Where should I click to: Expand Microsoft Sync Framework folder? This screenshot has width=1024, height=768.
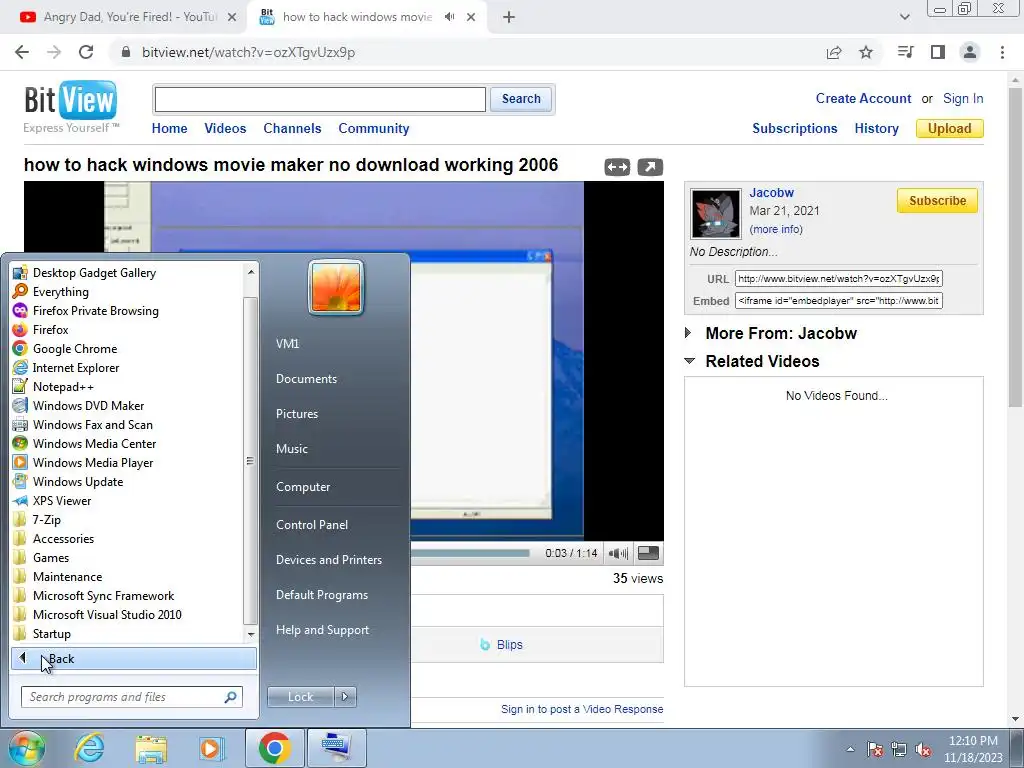point(103,595)
